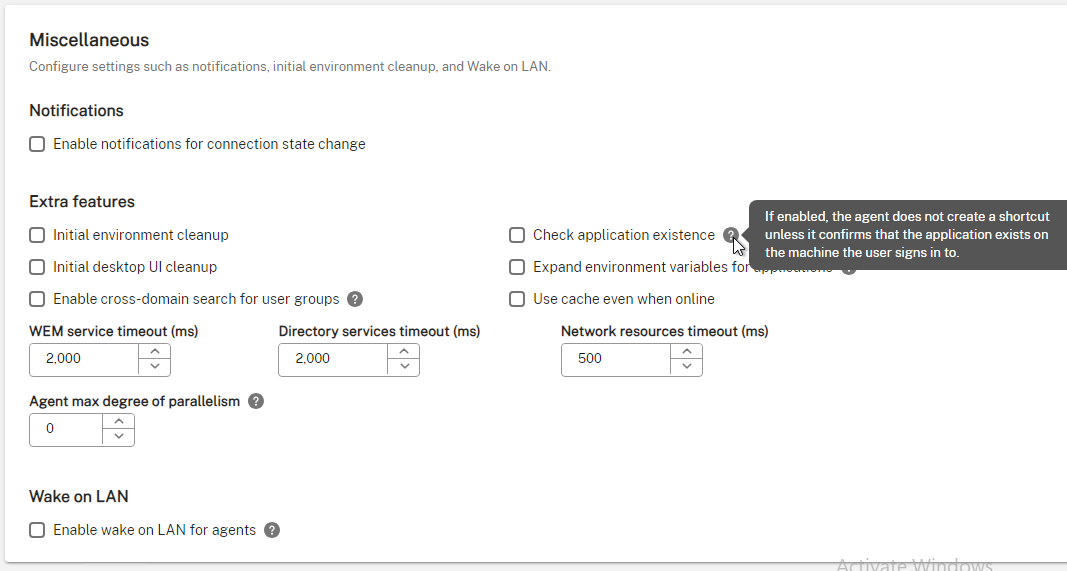Click help icon for wake on LAN
Image resolution: width=1067 pixels, height=571 pixels.
[272, 529]
